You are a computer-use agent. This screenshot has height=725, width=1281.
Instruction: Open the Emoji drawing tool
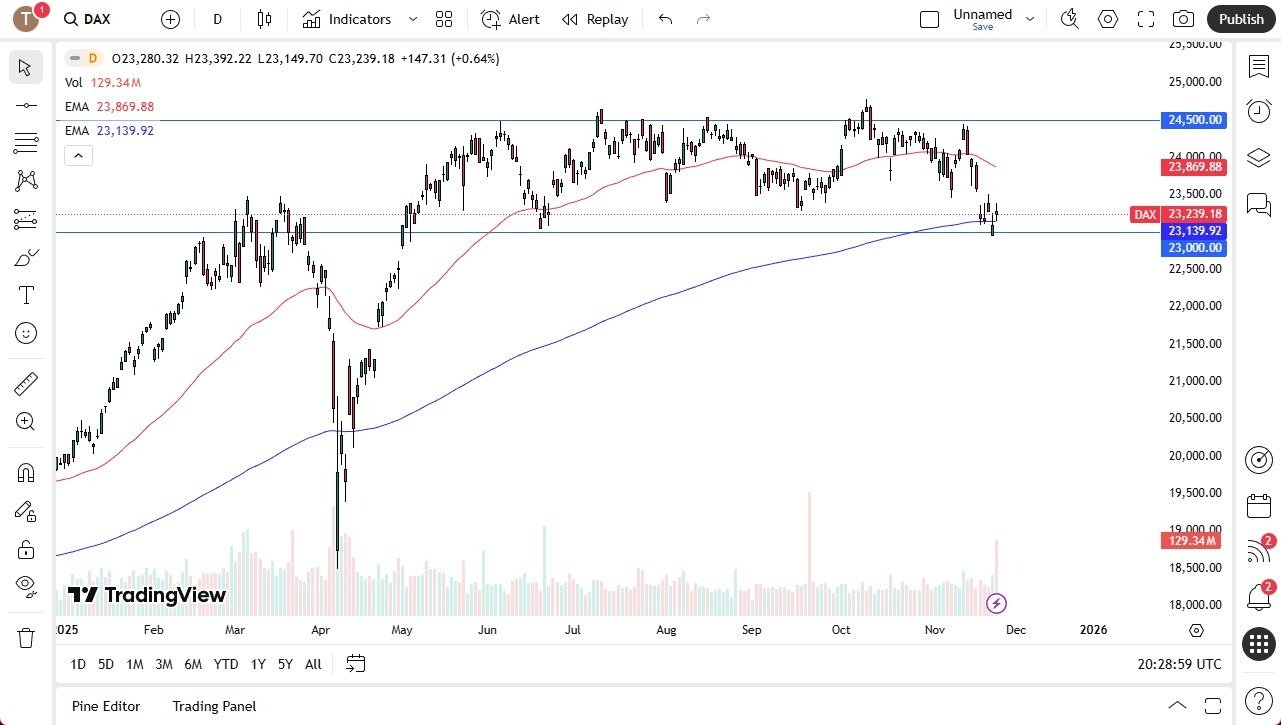tap(25, 333)
